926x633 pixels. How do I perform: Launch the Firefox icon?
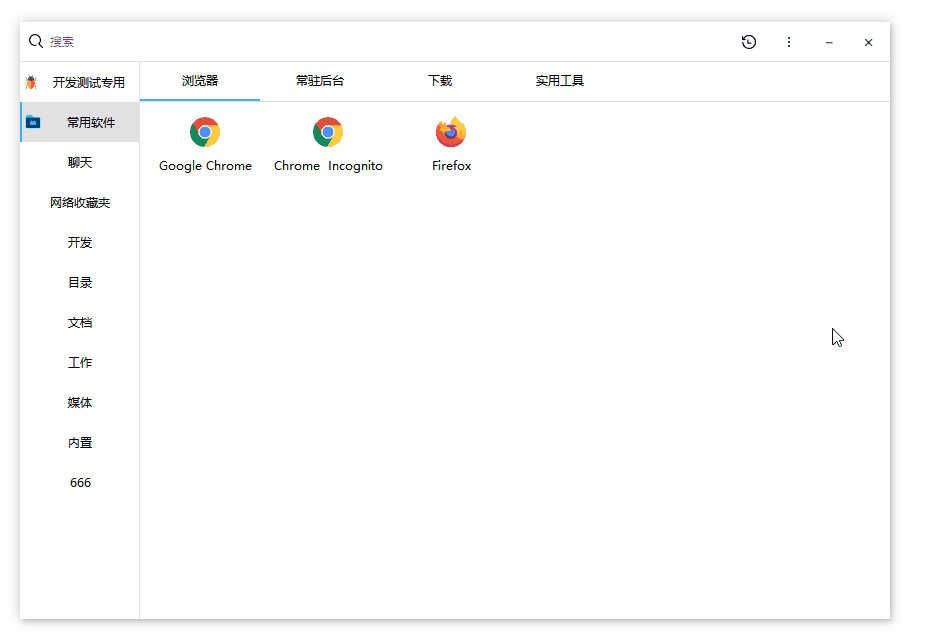(451, 132)
